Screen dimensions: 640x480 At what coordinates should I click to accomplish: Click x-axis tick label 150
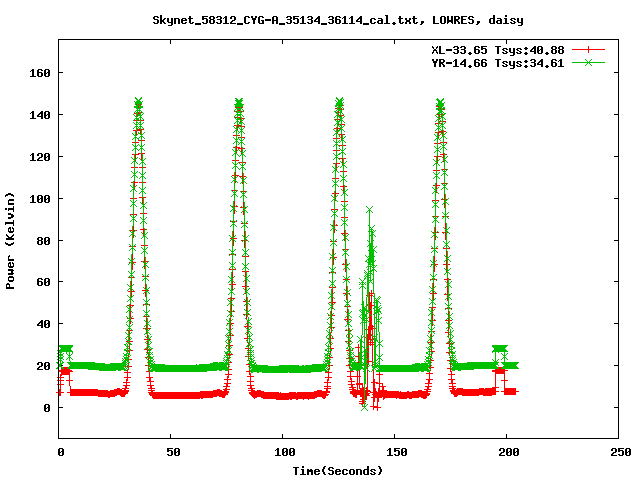click(x=397, y=452)
